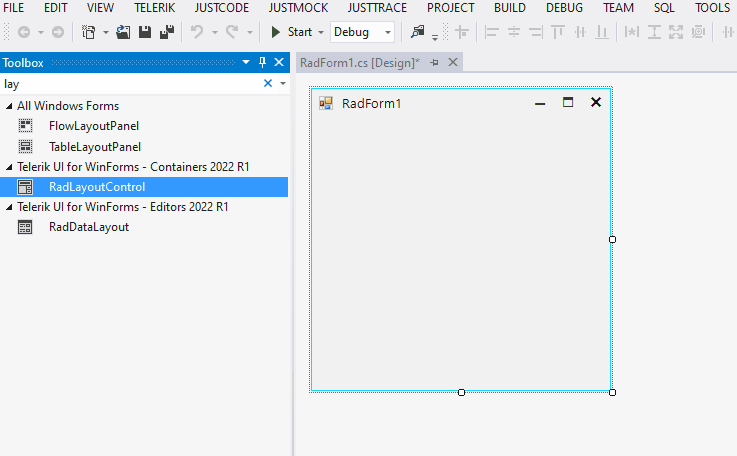Image resolution: width=737 pixels, height=456 pixels.
Task: Click the Save All toolbar icon
Action: (166, 32)
